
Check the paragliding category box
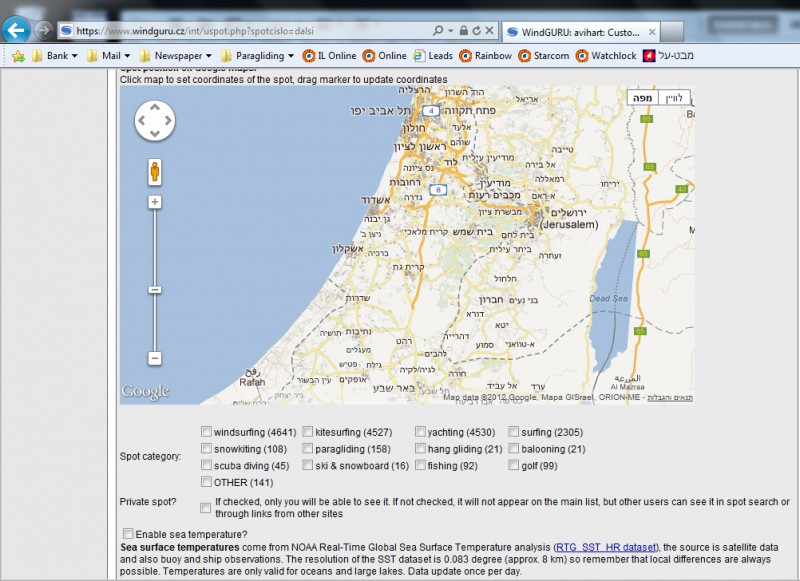coord(308,449)
